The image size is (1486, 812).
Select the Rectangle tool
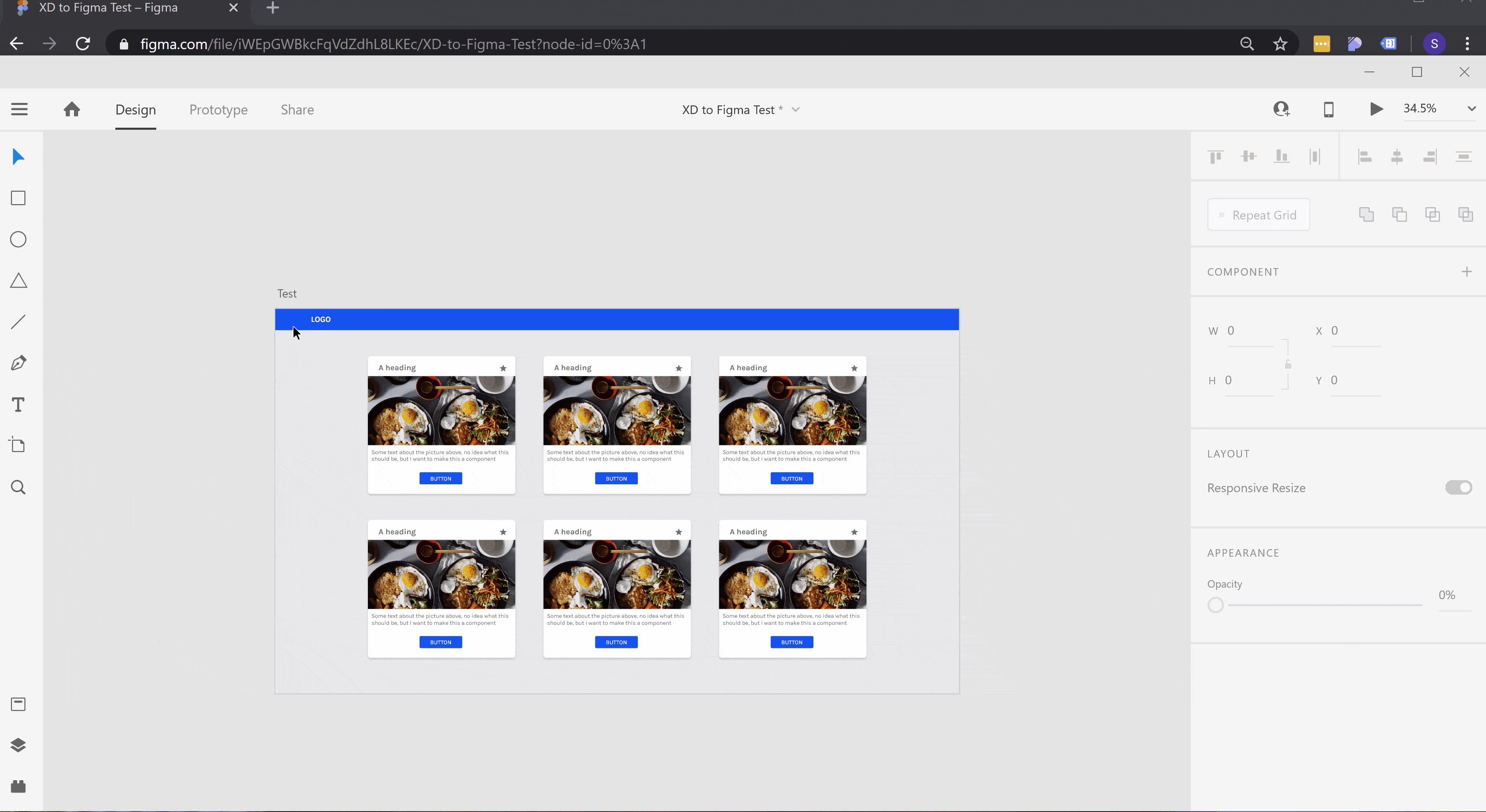[19, 198]
